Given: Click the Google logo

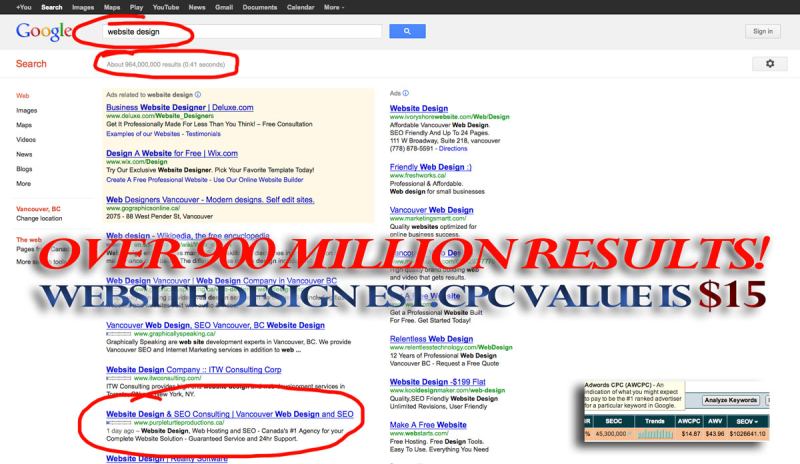Looking at the screenshot, I should click(44, 32).
